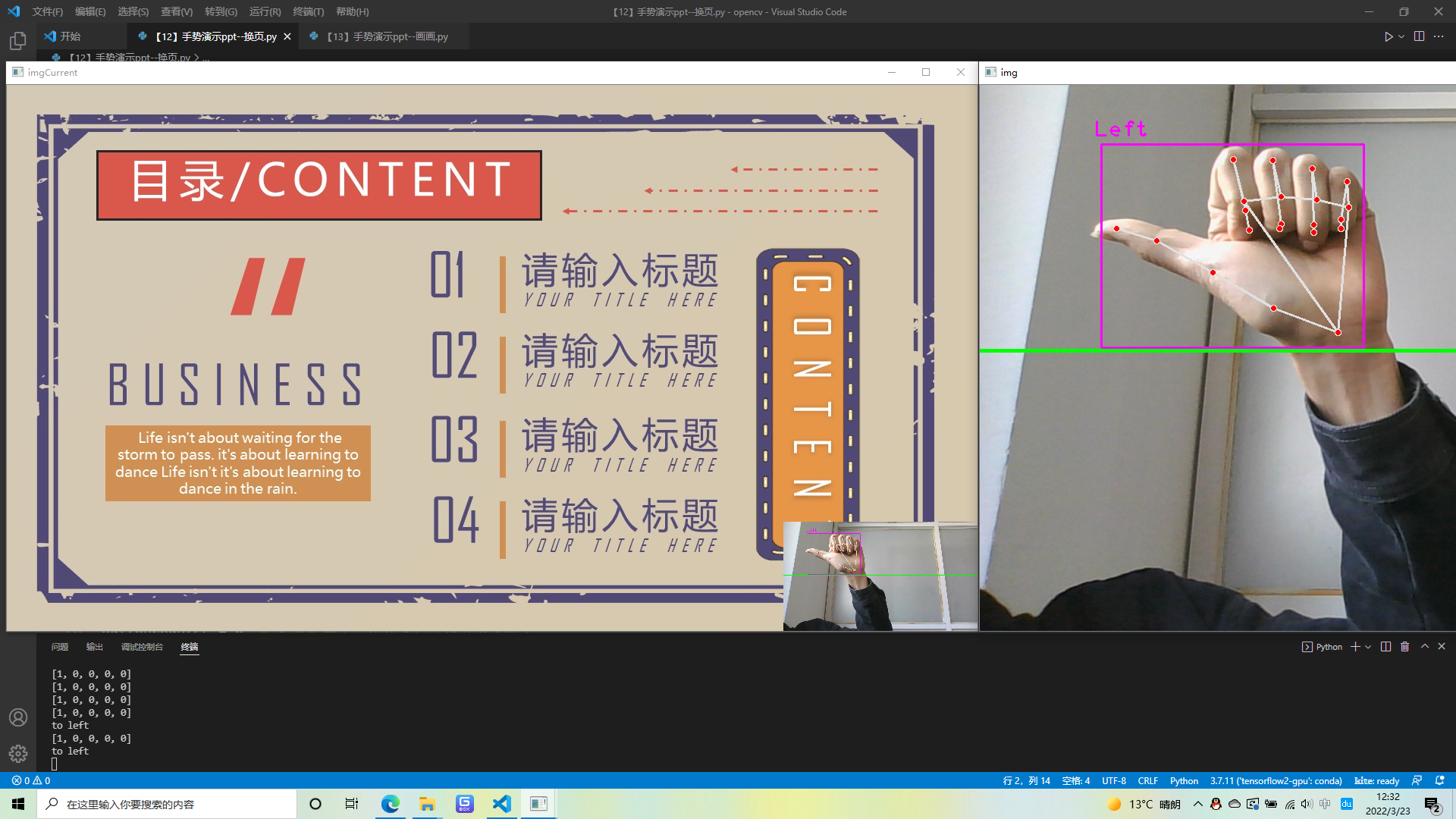Open Task View on the taskbar
The height and width of the screenshot is (819, 1456).
pyautogui.click(x=352, y=804)
